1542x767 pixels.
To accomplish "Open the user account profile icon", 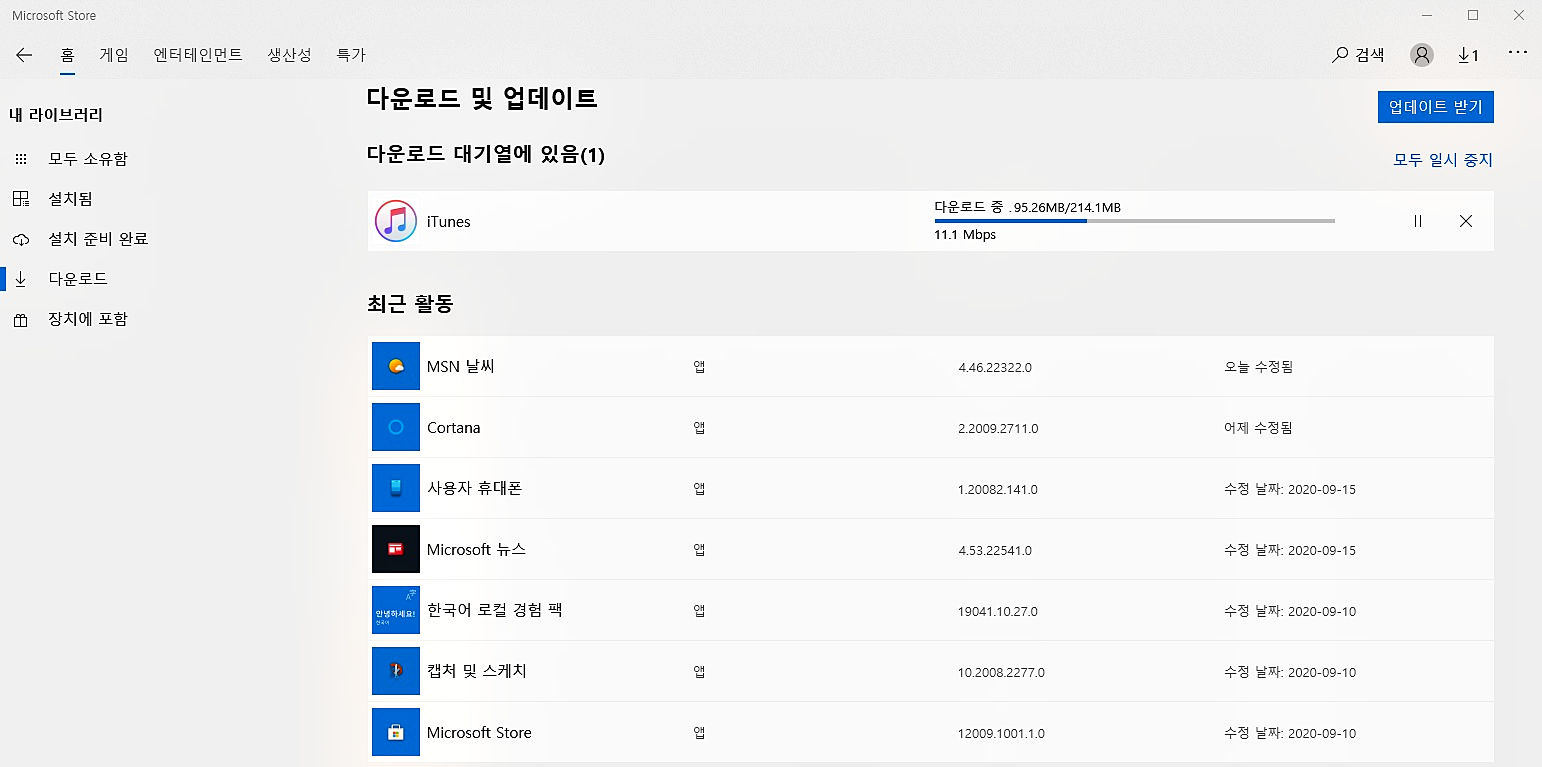I will 1421,55.
